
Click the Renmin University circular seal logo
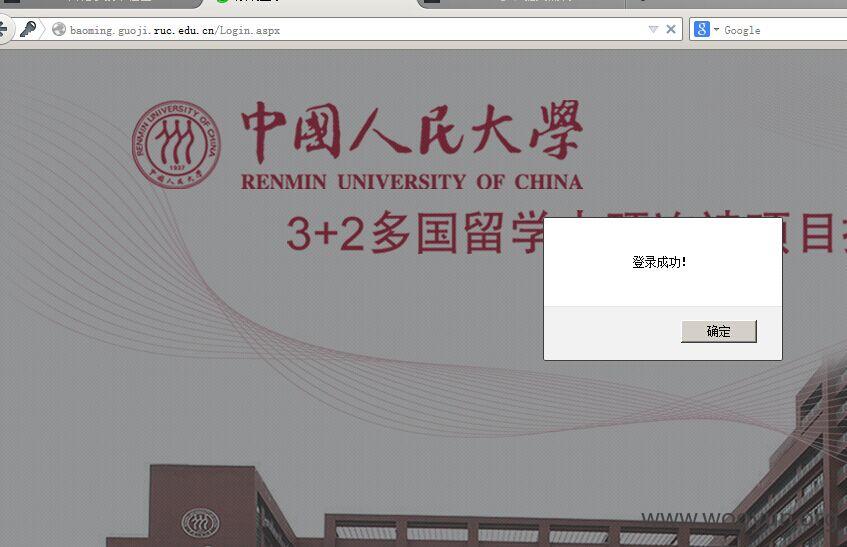pyautogui.click(x=176, y=145)
